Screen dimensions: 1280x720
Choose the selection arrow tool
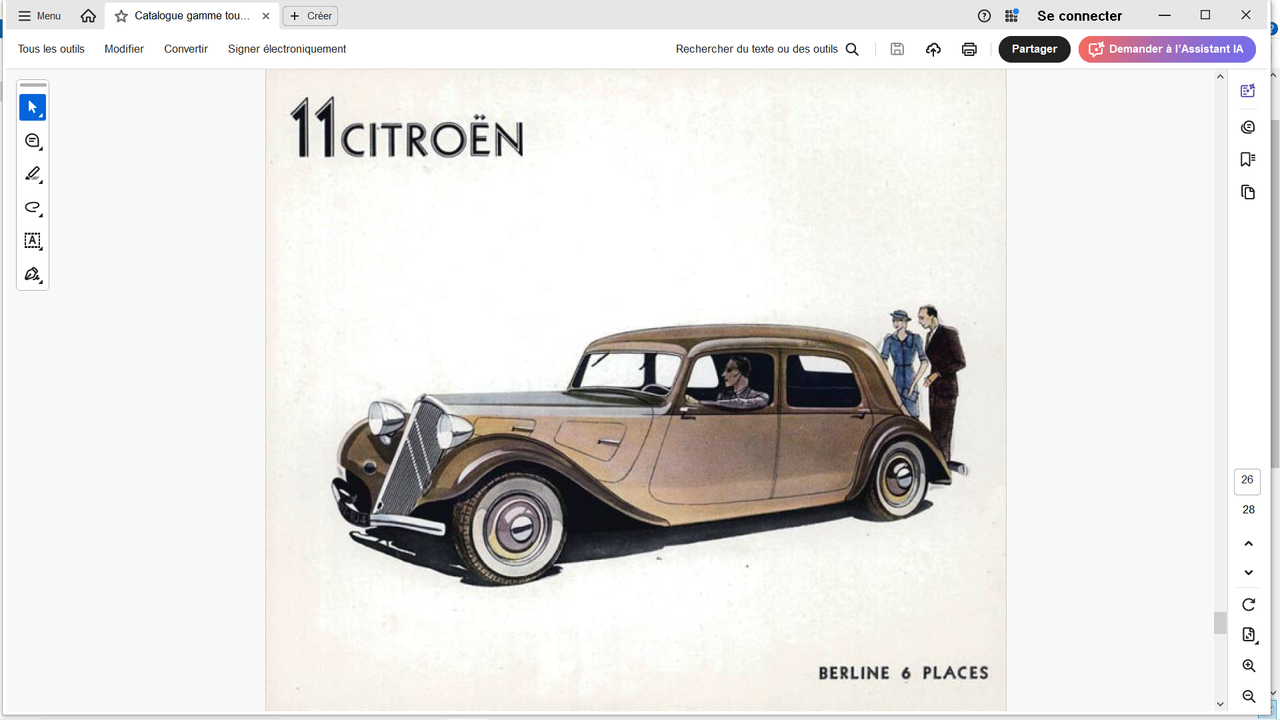pyautogui.click(x=33, y=107)
